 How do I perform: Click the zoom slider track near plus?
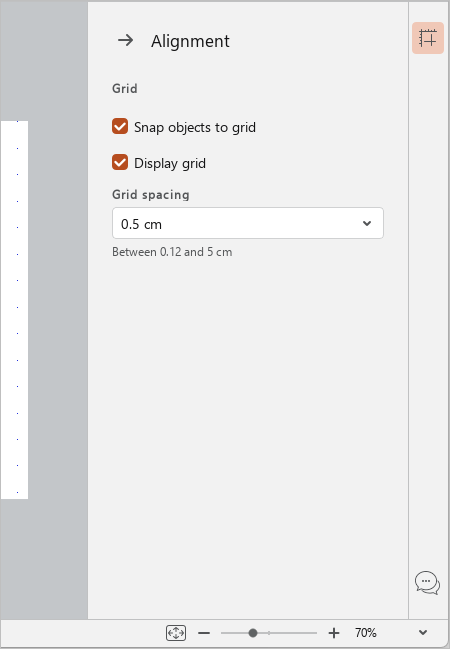306,633
